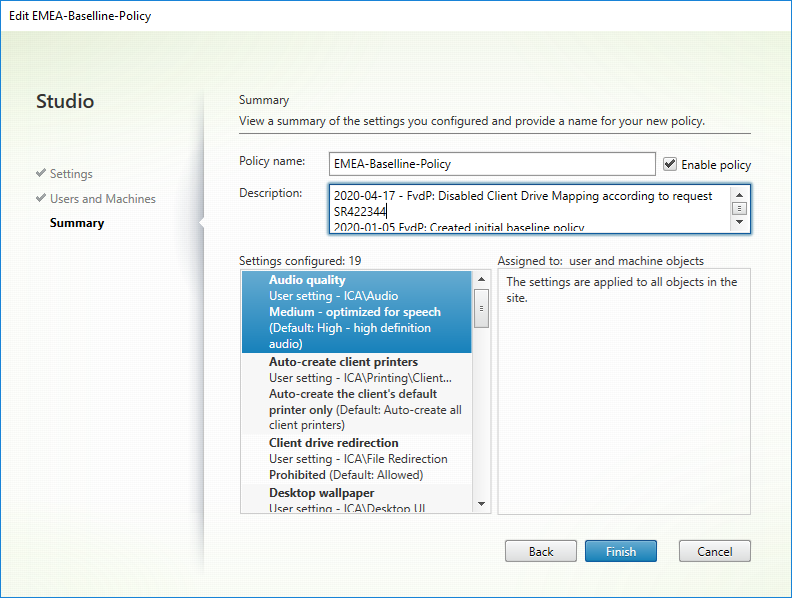Click the 'Edit EMEA-Baselline-Policy' window title
Image resolution: width=792 pixels, height=598 pixels.
[x=80, y=16]
